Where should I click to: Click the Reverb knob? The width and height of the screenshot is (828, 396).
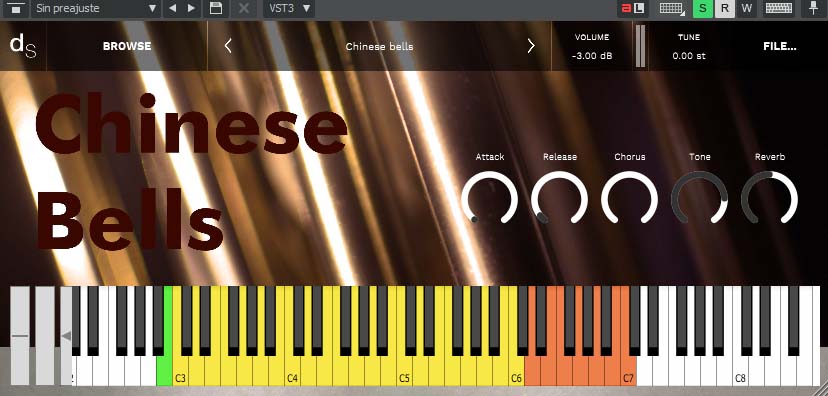coord(769,198)
